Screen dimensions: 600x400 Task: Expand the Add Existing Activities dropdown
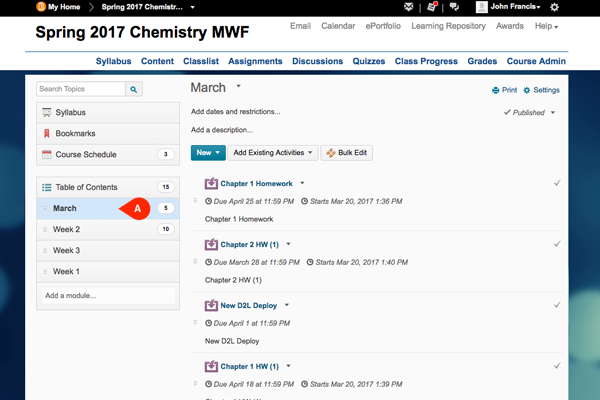point(273,153)
